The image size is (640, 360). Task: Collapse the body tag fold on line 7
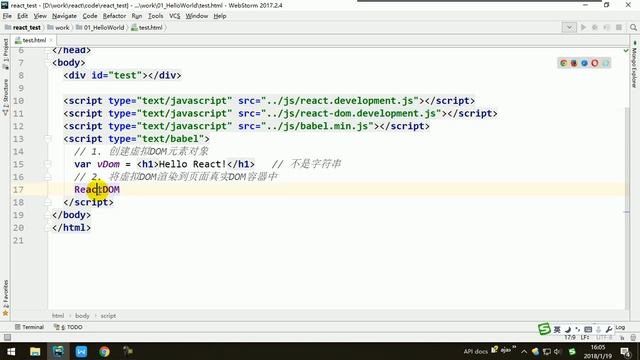pos(48,63)
